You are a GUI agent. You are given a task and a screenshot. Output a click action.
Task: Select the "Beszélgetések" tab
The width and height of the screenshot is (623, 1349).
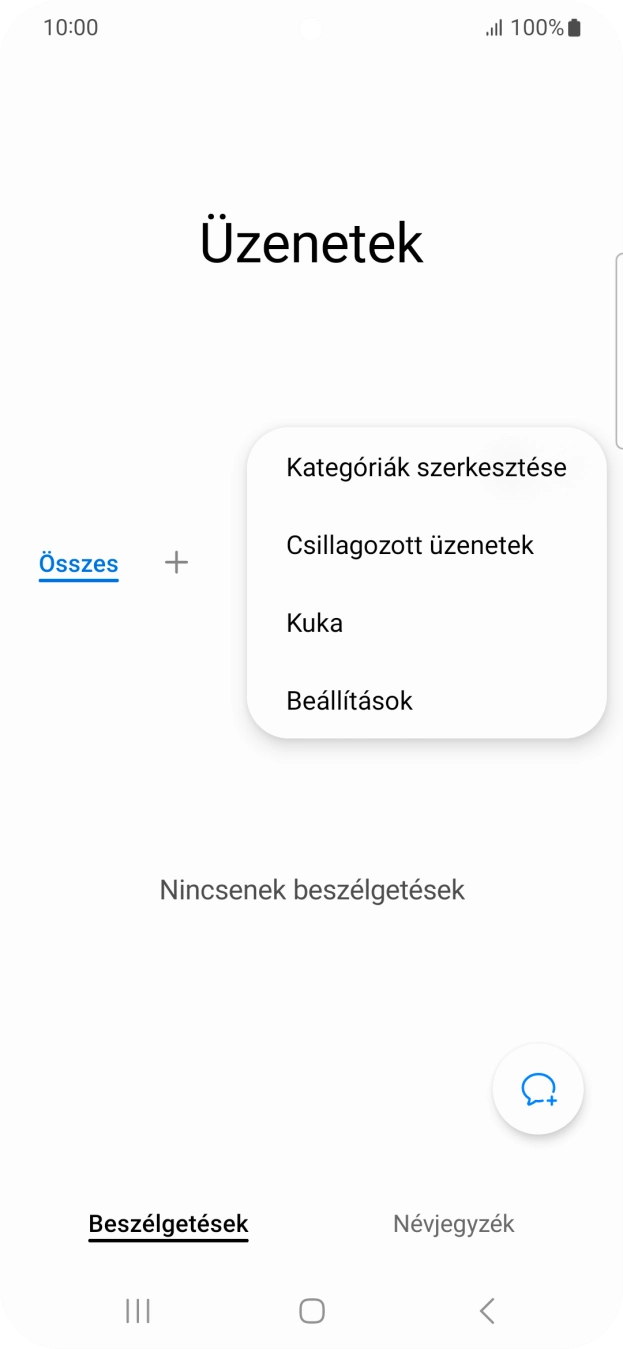tap(167, 1223)
